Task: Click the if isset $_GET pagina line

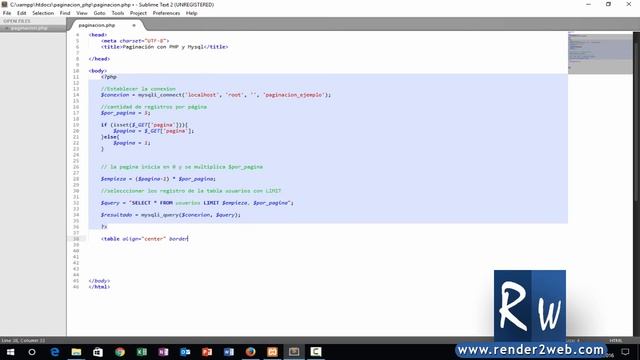Action: coord(144,125)
